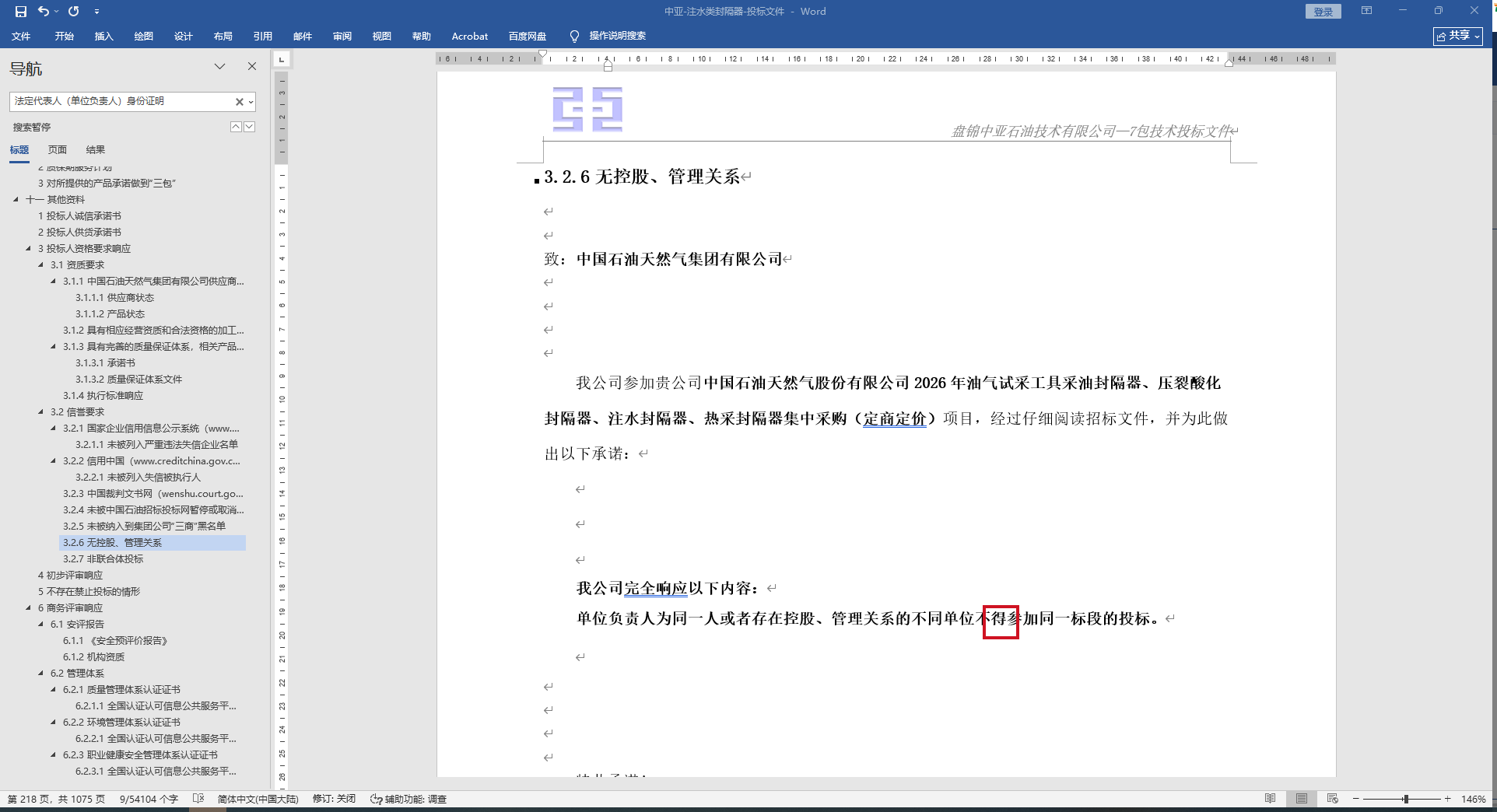This screenshot has width=1497, height=812.
Task: Open the 设计 ribbon tab
Action: pos(183,37)
